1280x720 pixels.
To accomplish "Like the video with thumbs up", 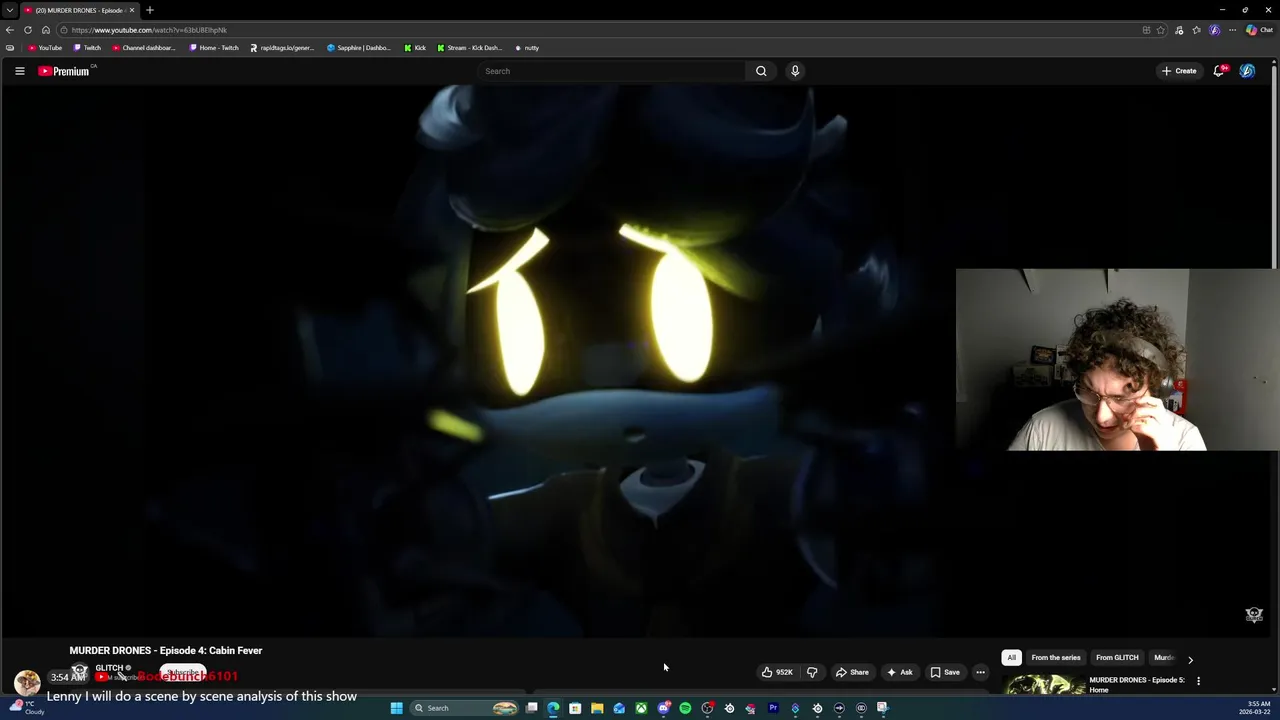I will point(777,672).
